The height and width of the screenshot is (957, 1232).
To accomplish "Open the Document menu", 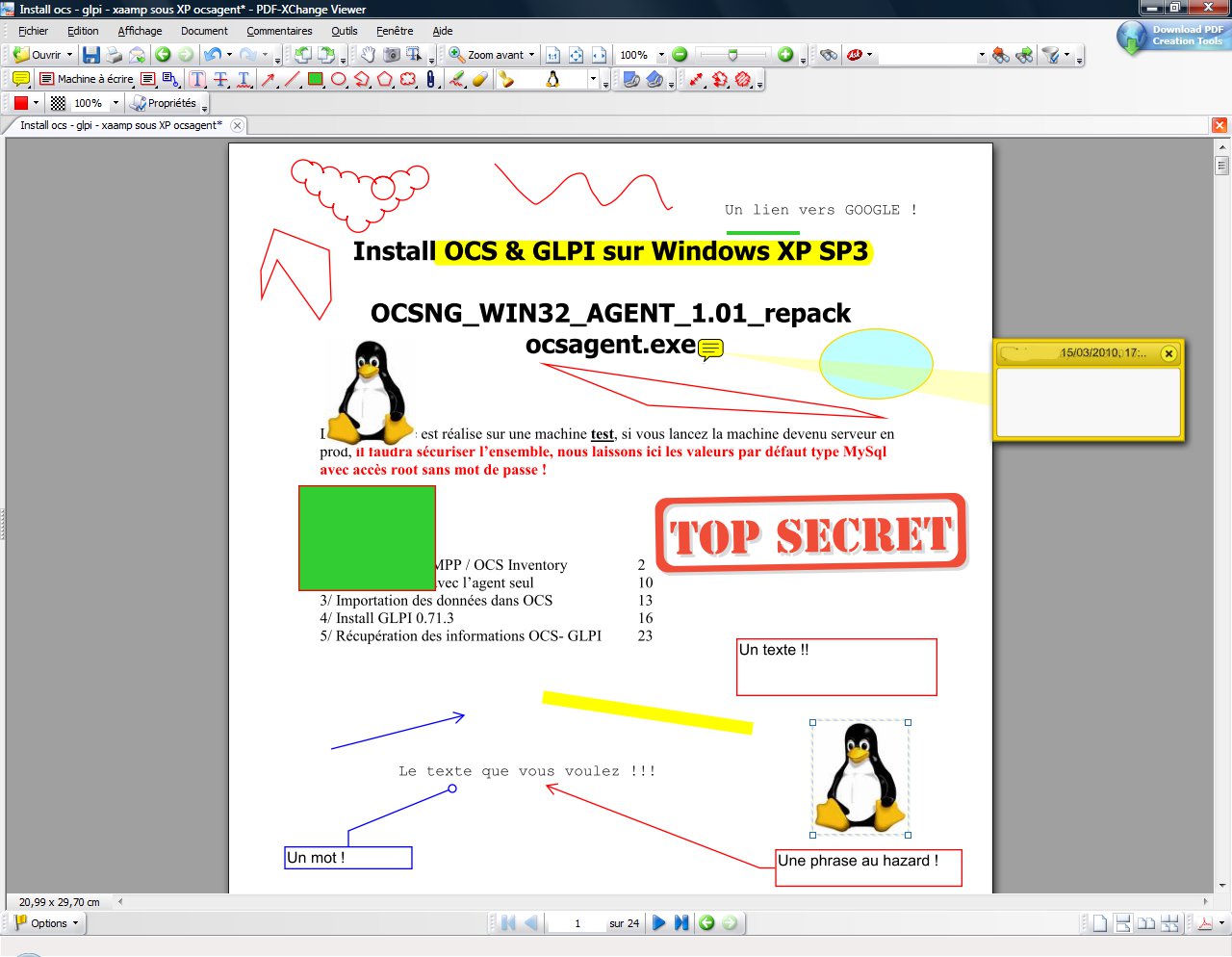I will click(x=205, y=31).
